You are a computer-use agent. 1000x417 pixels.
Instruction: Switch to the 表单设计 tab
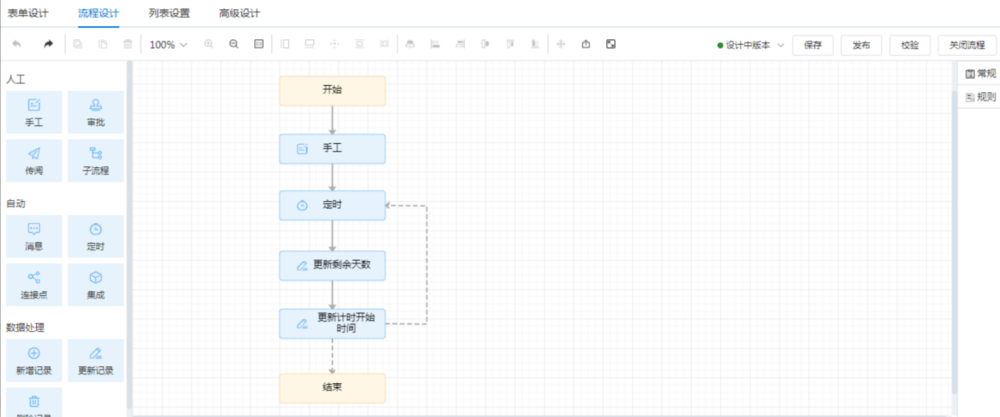(x=28, y=14)
